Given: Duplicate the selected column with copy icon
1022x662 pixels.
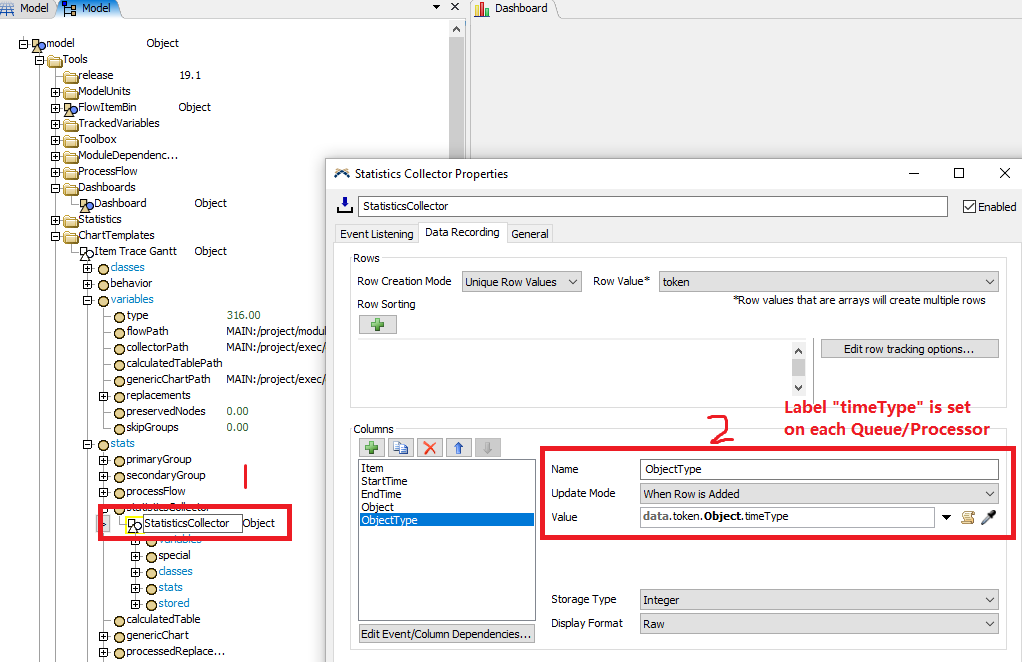Looking at the screenshot, I should pyautogui.click(x=400, y=448).
